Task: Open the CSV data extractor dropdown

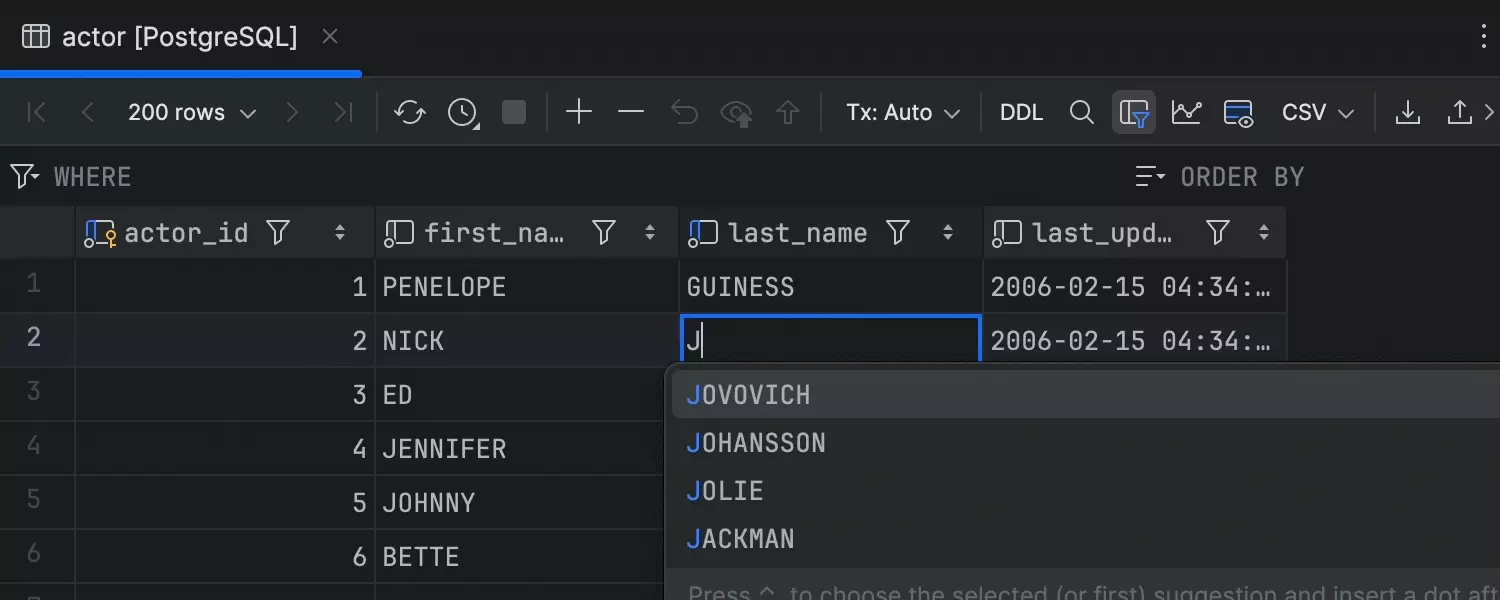Action: 1317,113
